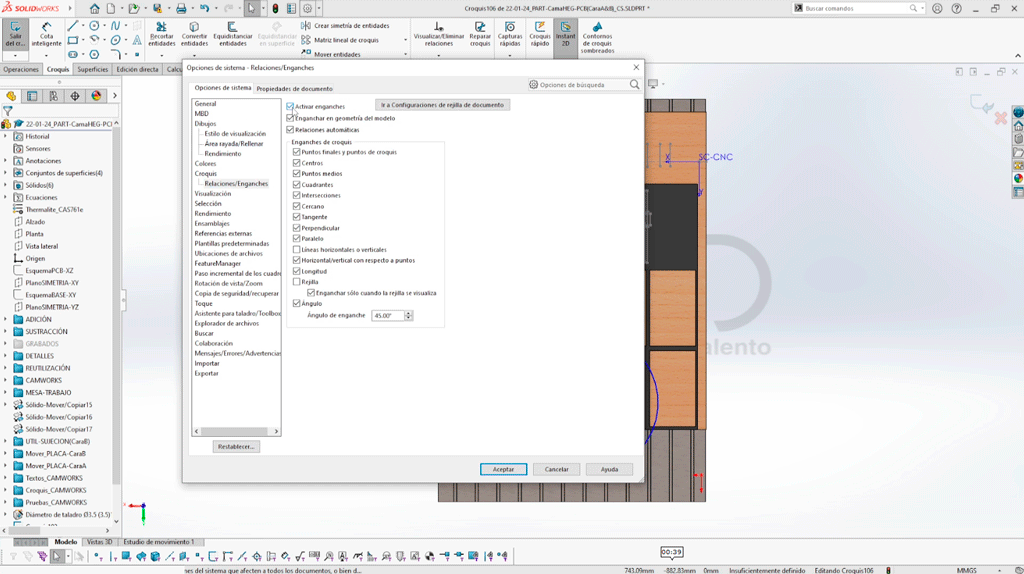Image resolution: width=1024 pixels, height=574 pixels.
Task: Enable the Rejilla snap checkbox
Action: coord(296,281)
